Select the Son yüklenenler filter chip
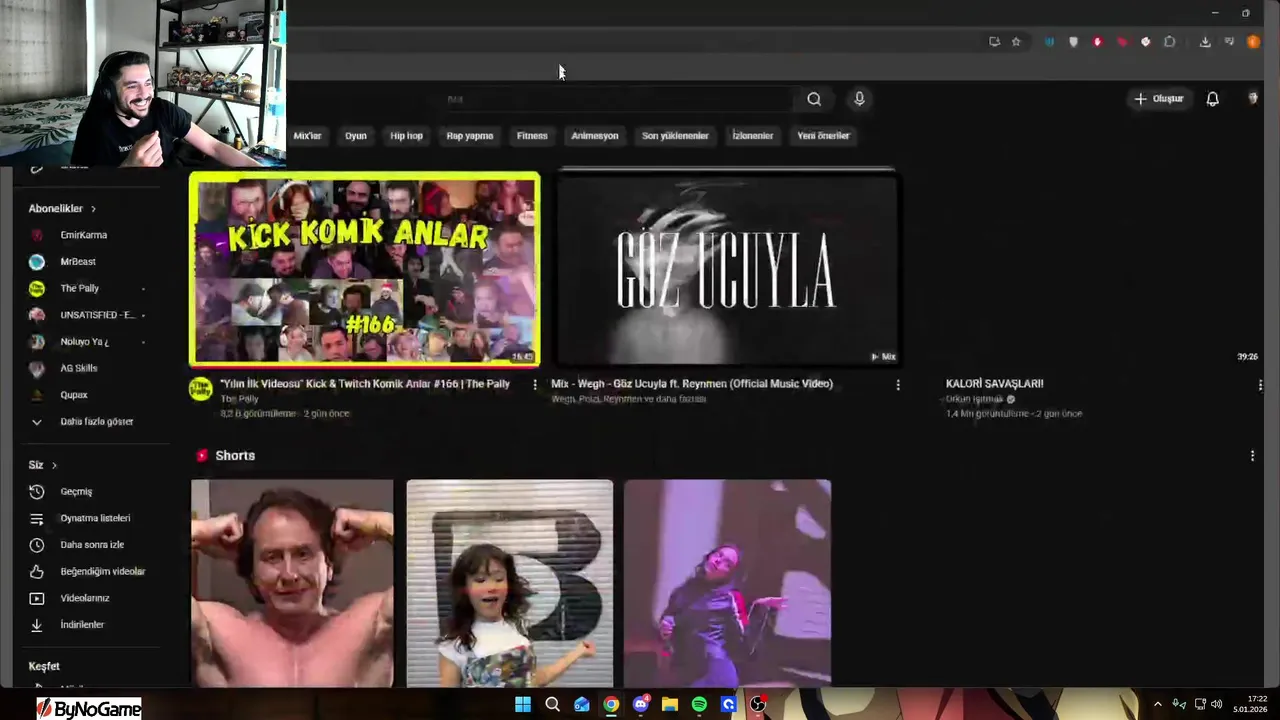The height and width of the screenshot is (720, 1280). click(x=675, y=136)
